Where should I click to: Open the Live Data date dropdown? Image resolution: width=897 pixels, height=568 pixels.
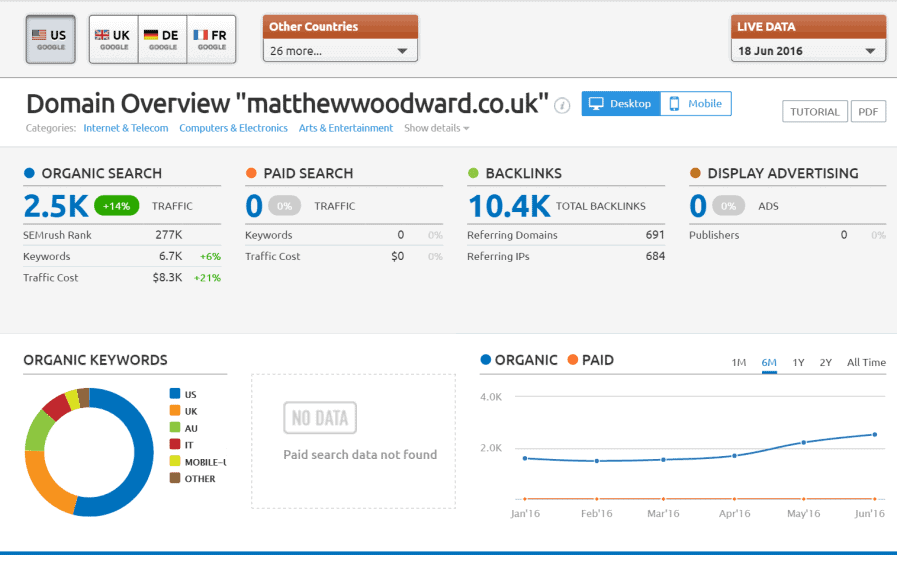click(808, 50)
